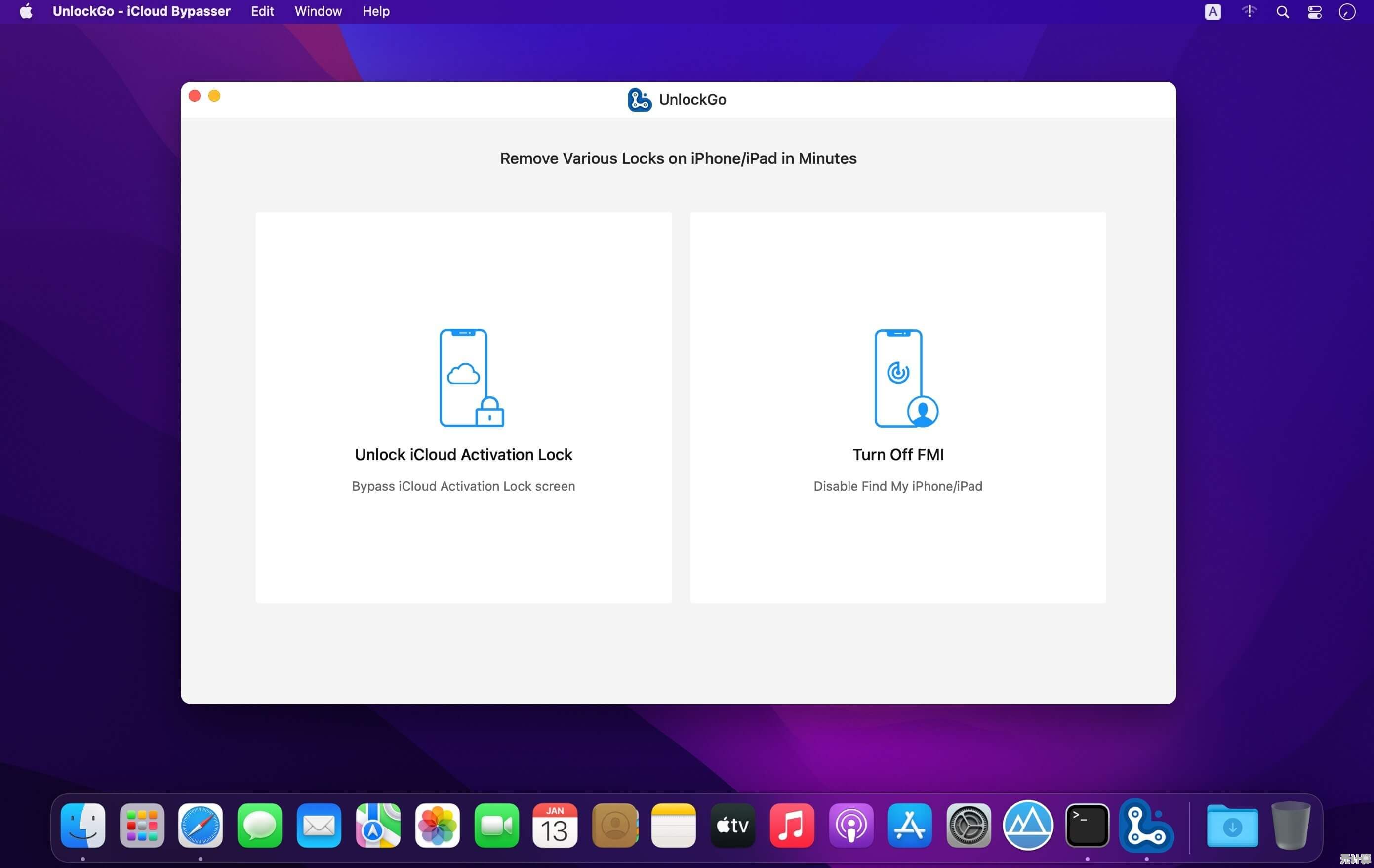Viewport: 1374px width, 868px height.
Task: Click the UnlockGo logo in title bar
Action: click(639, 100)
